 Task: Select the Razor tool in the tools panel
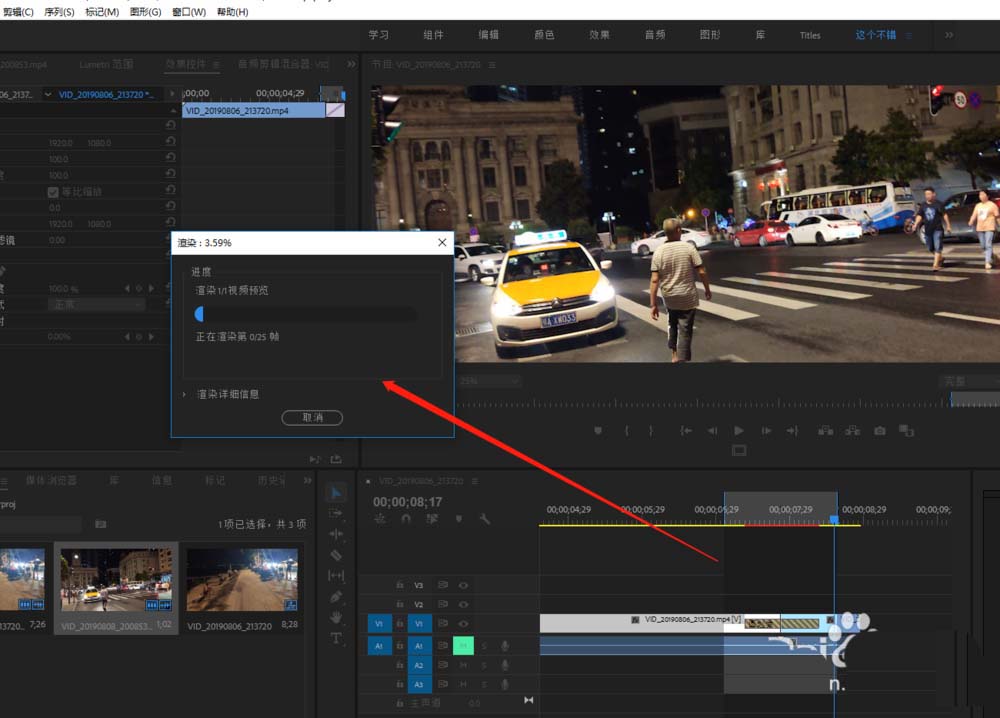click(336, 555)
